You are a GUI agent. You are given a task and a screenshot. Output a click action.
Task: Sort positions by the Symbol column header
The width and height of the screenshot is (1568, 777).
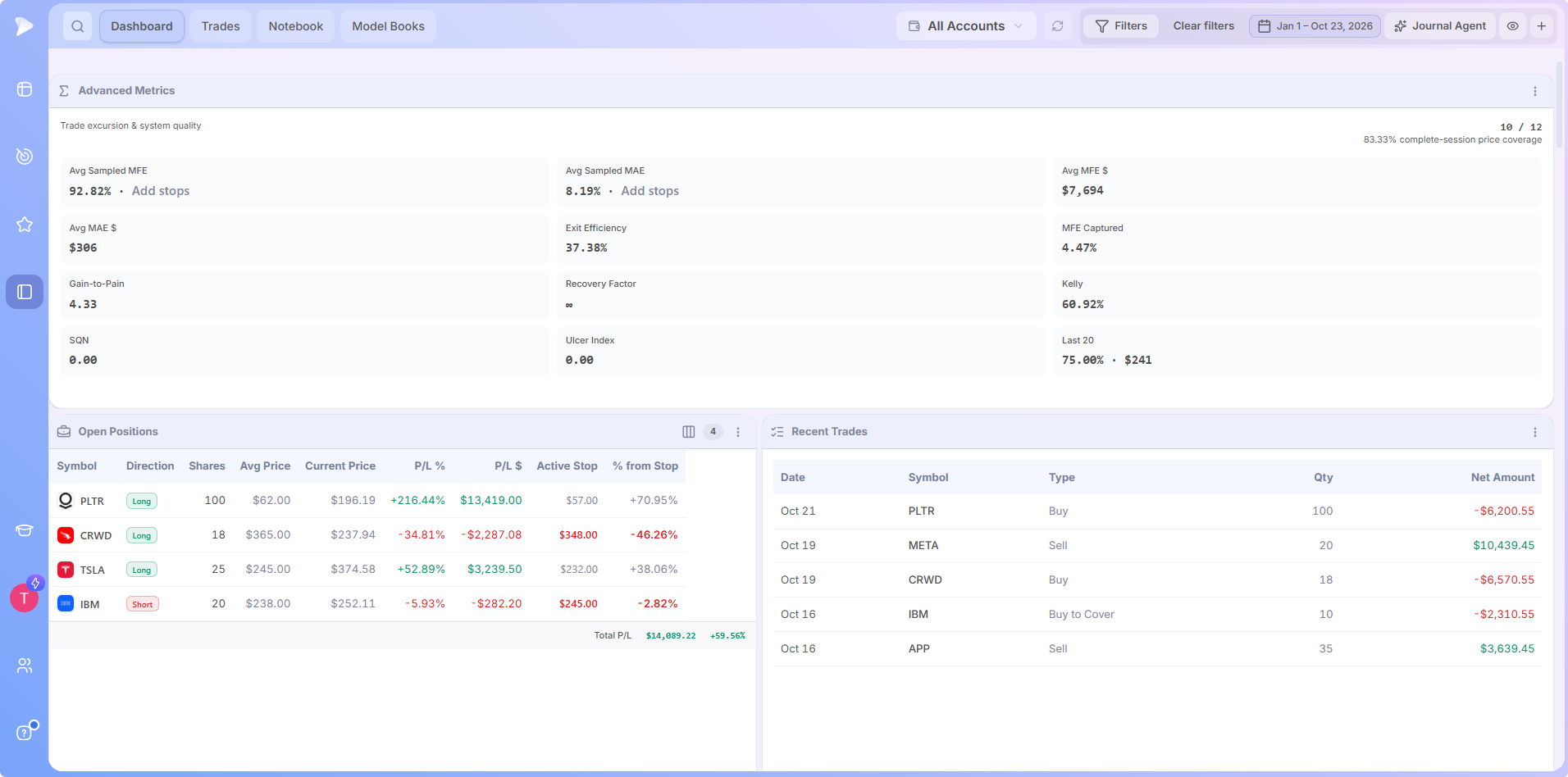[x=77, y=466]
